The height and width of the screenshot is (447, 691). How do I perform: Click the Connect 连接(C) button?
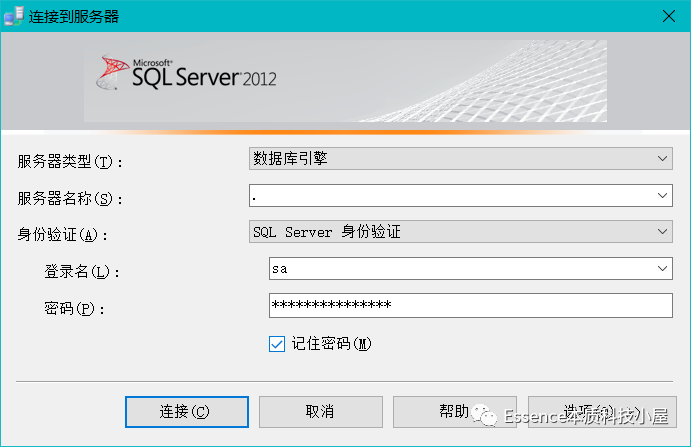coord(187,412)
